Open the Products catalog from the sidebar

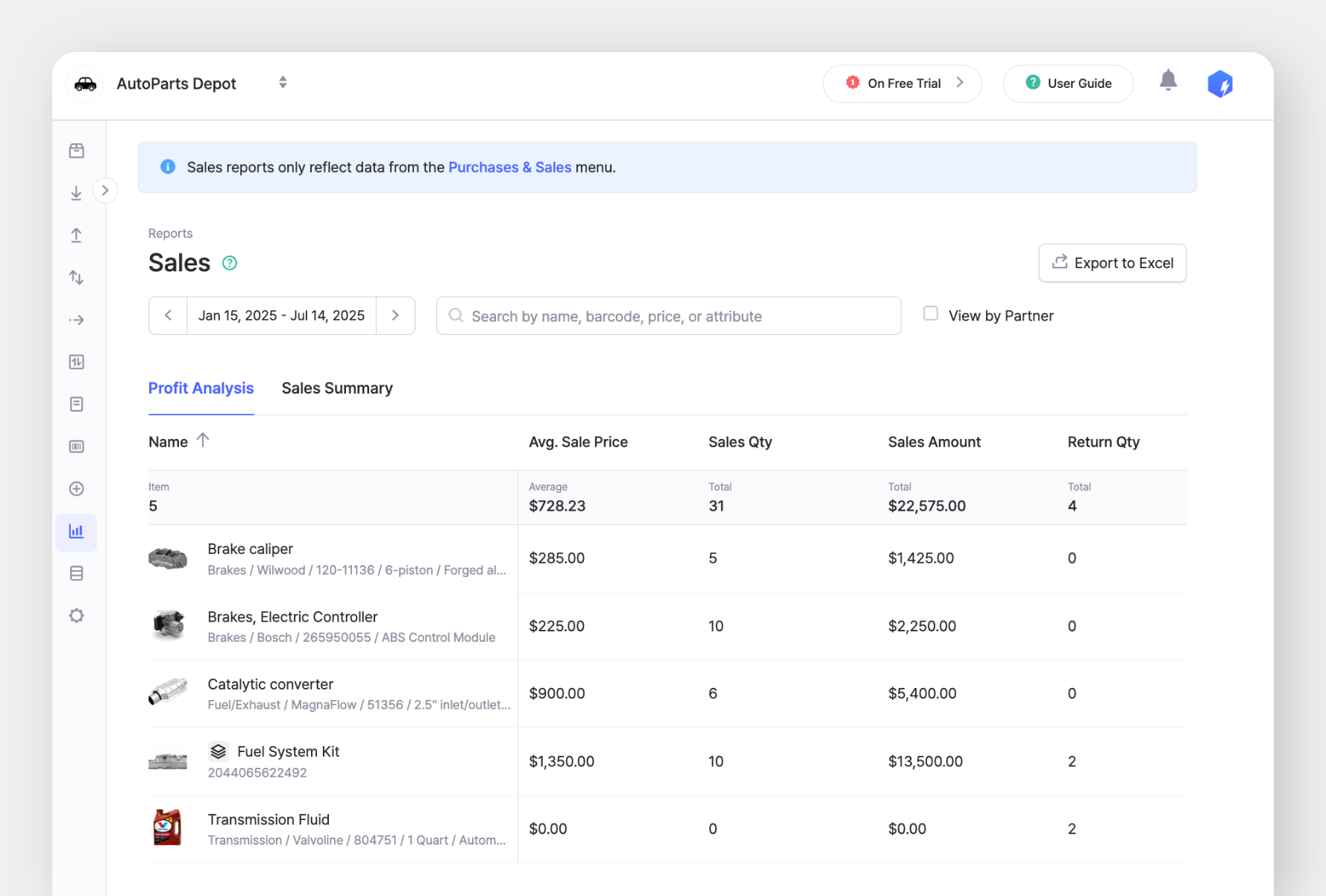[76, 150]
